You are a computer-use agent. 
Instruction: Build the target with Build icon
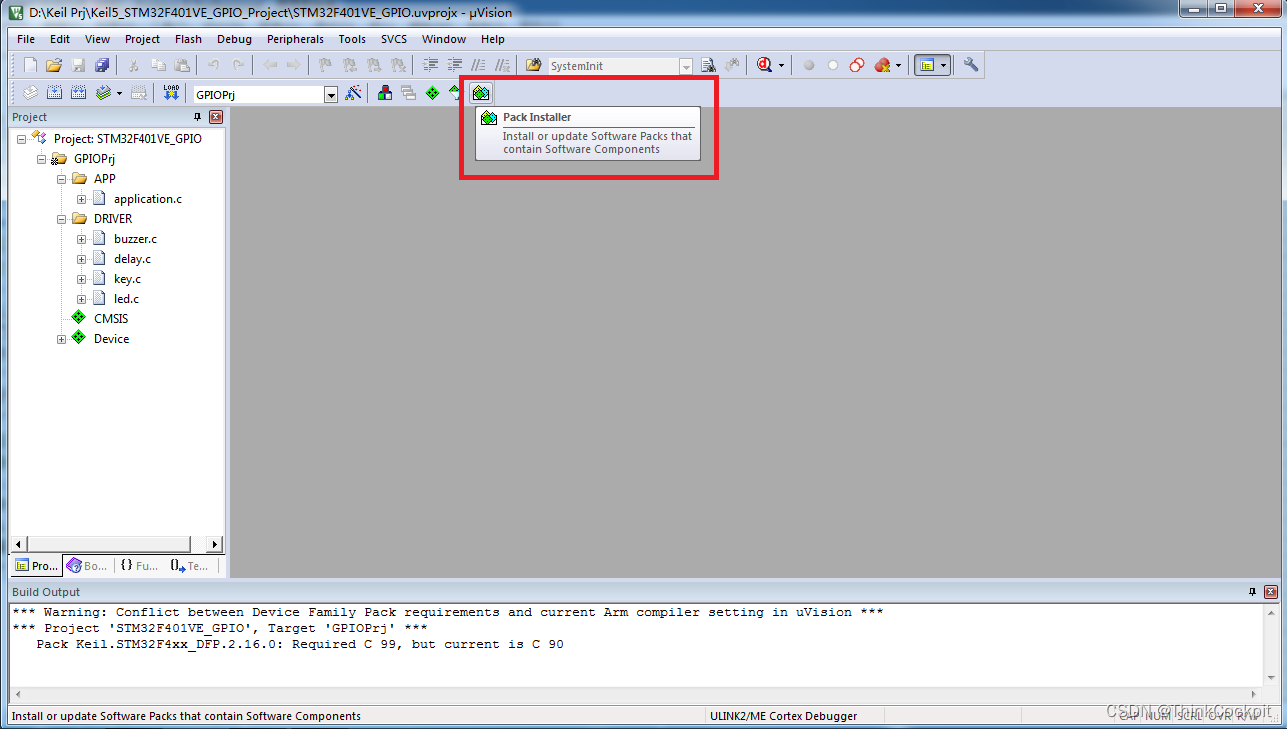point(54,93)
